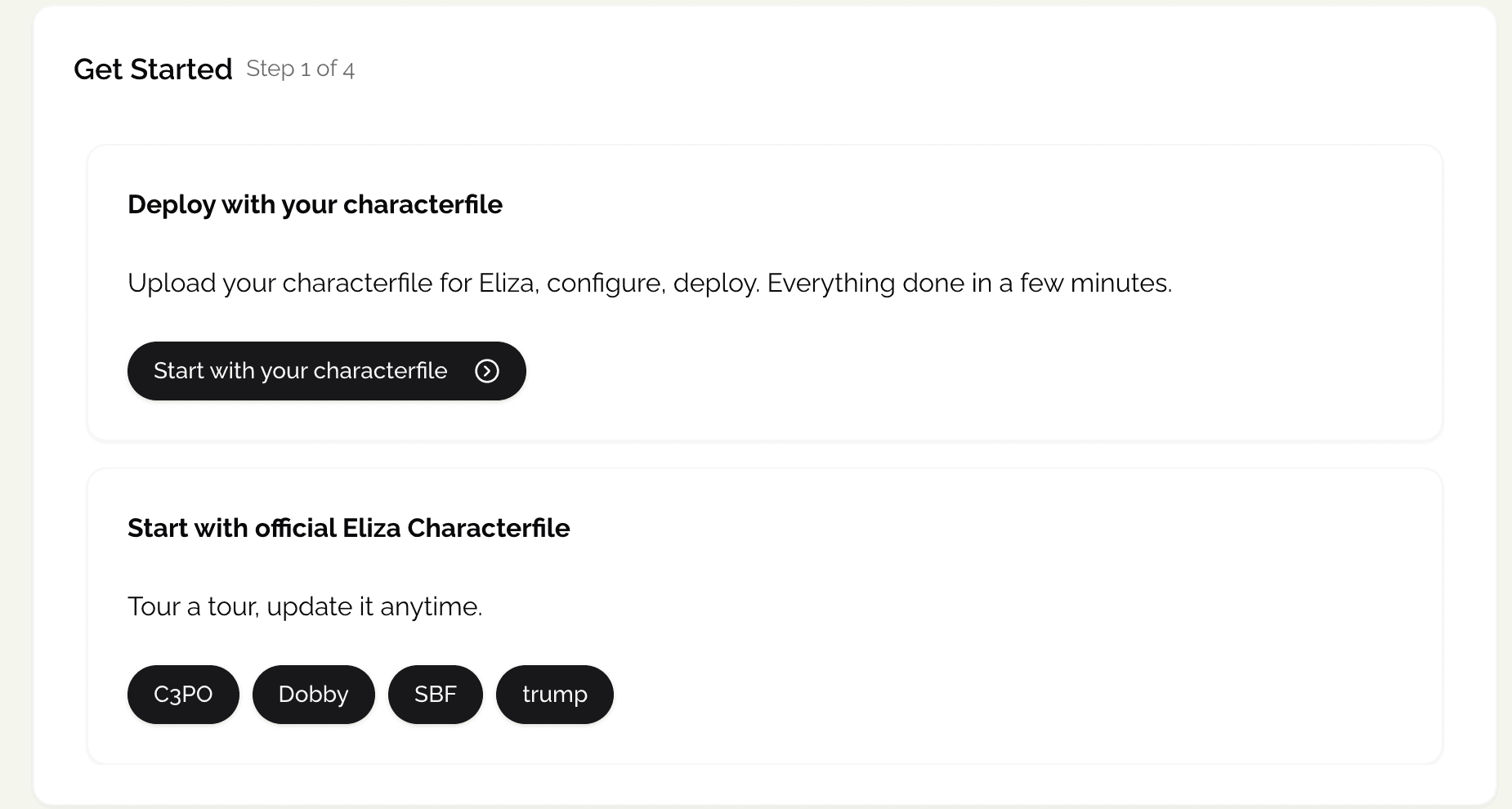Click the Get Started heading
Image resolution: width=1512 pixels, height=809 pixels.
pos(153,69)
